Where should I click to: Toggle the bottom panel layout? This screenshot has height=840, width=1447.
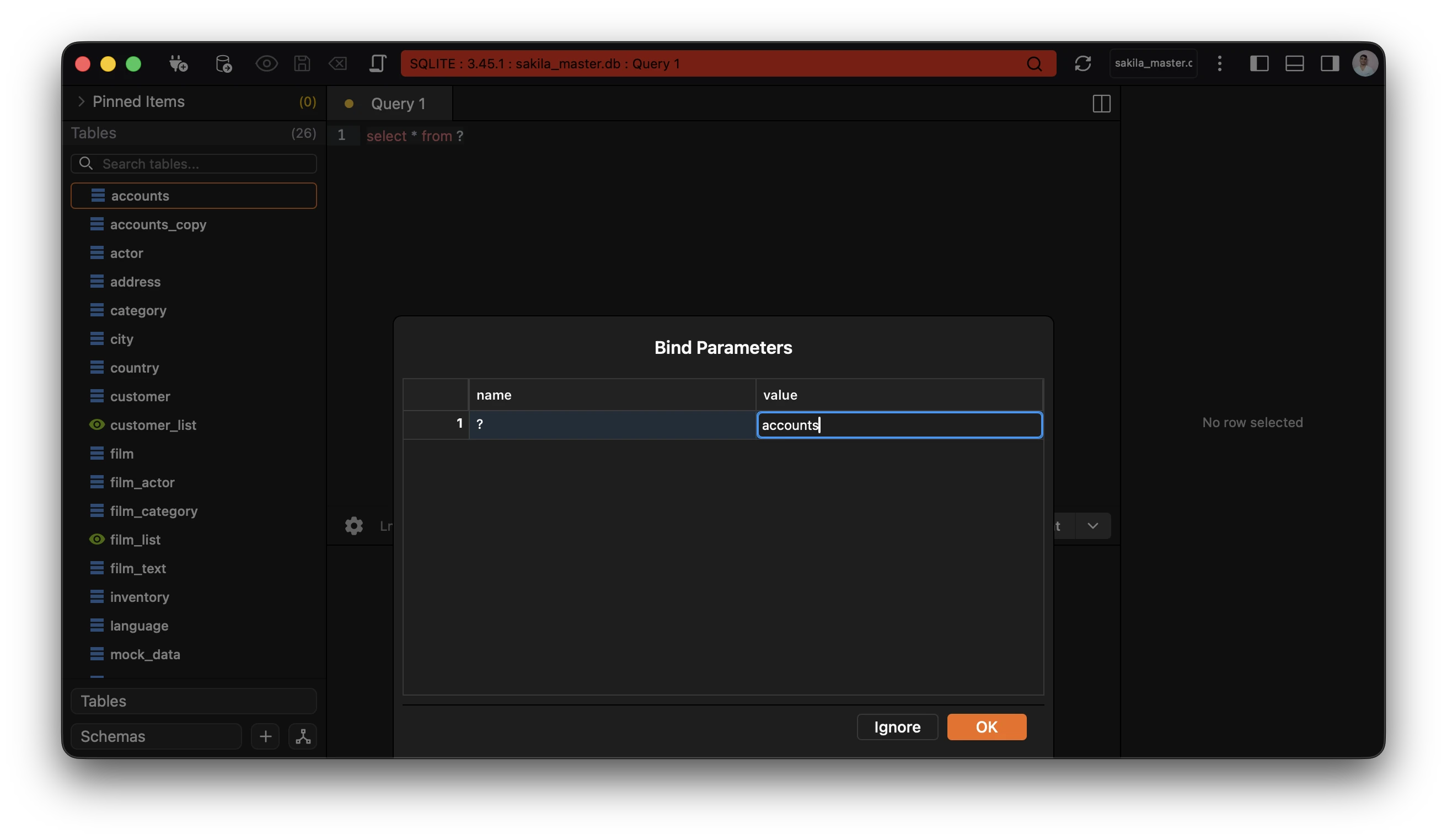pyautogui.click(x=1294, y=64)
